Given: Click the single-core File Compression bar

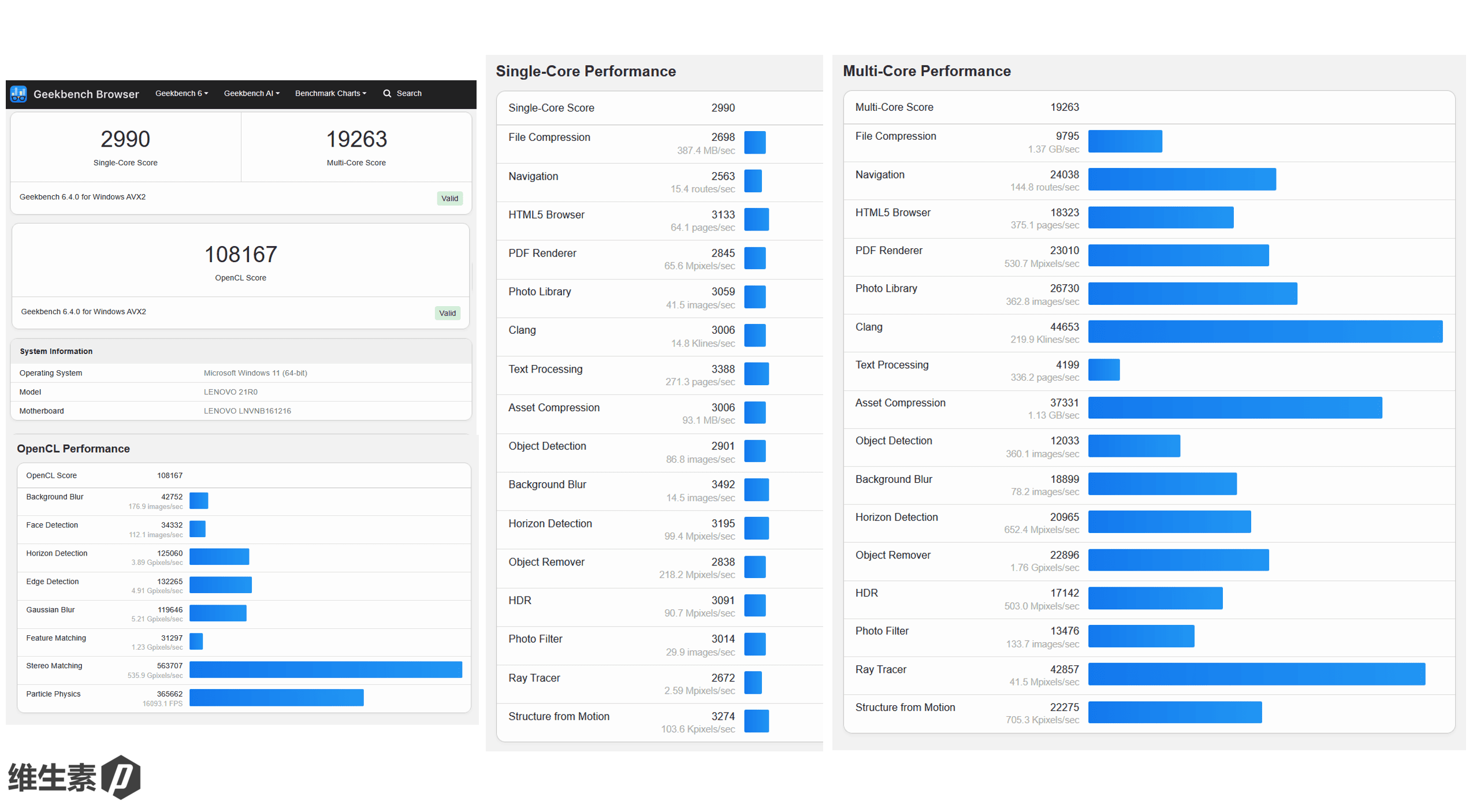Looking at the screenshot, I should pyautogui.click(x=754, y=143).
